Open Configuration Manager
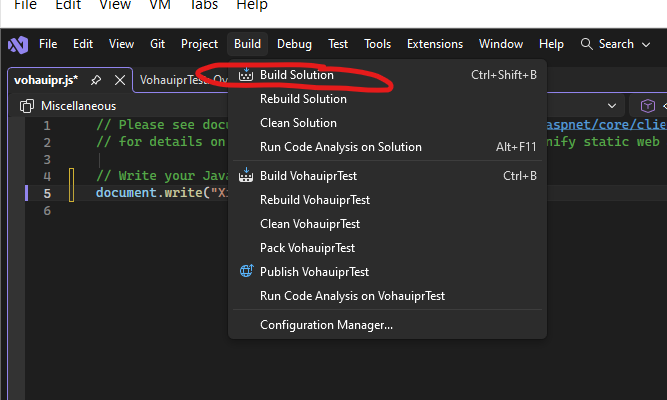The width and height of the screenshot is (667, 400). pyautogui.click(x=326, y=325)
